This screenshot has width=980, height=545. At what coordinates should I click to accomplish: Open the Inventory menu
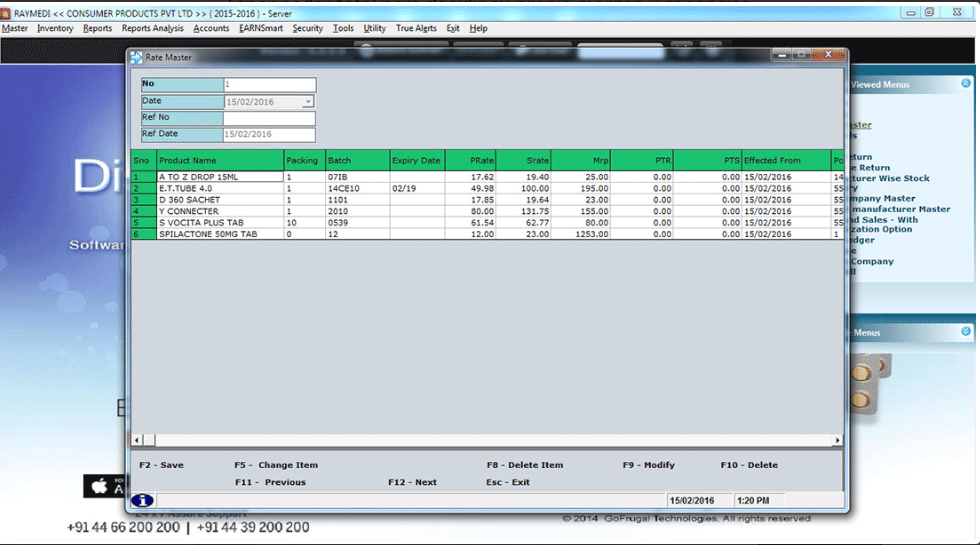55,29
